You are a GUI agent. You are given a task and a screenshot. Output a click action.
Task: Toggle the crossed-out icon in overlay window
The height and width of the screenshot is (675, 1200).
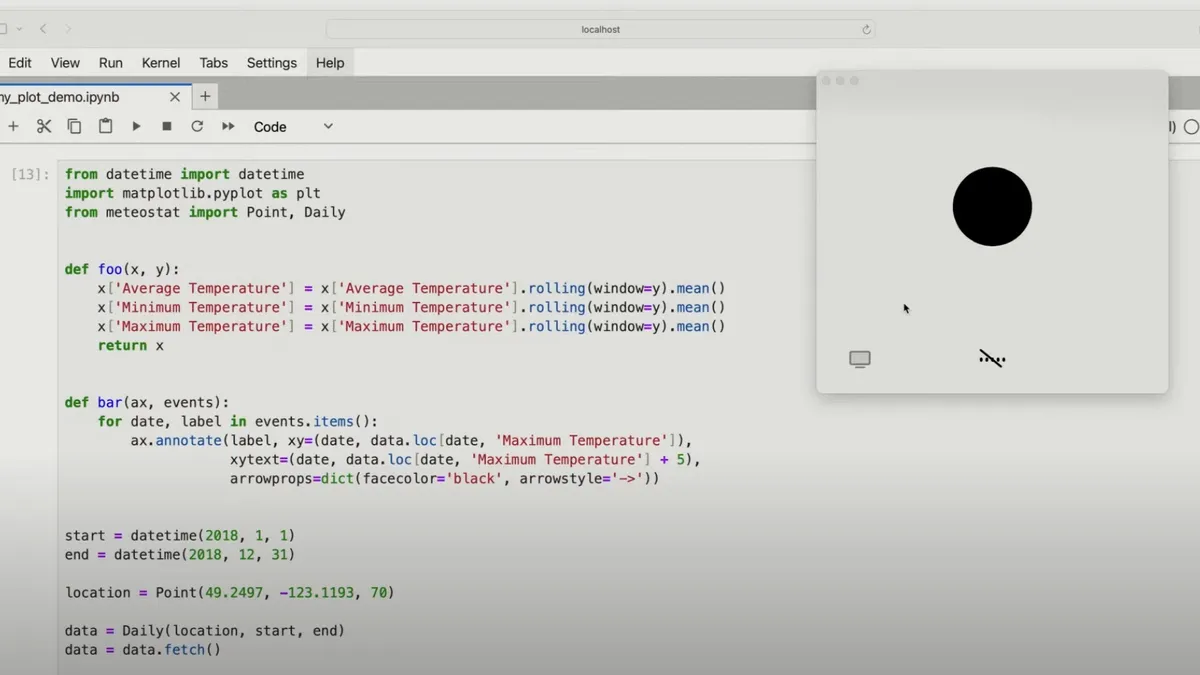click(992, 359)
